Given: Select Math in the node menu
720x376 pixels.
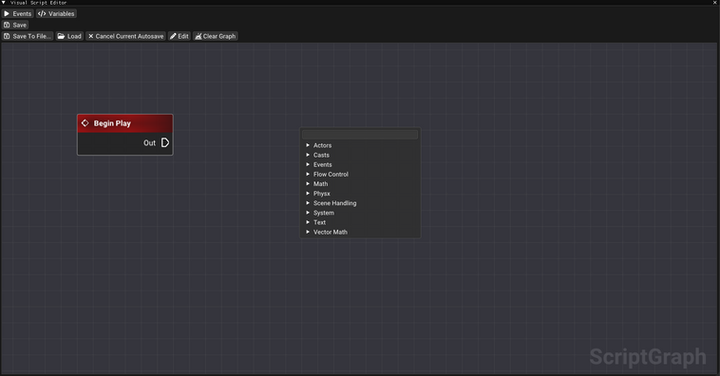Looking at the screenshot, I should pos(321,184).
